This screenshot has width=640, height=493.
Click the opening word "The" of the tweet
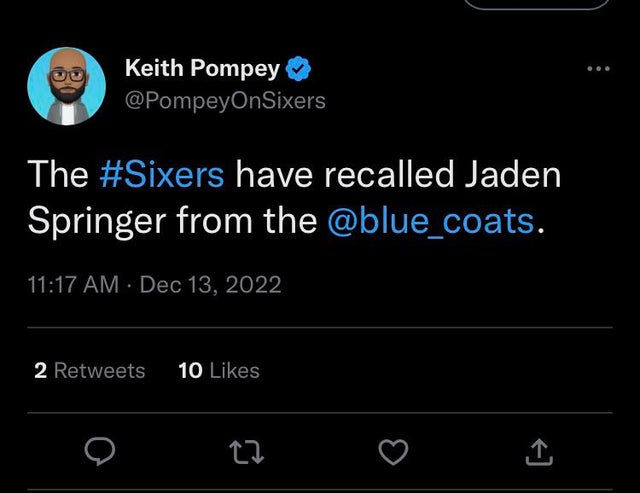pos(59,174)
